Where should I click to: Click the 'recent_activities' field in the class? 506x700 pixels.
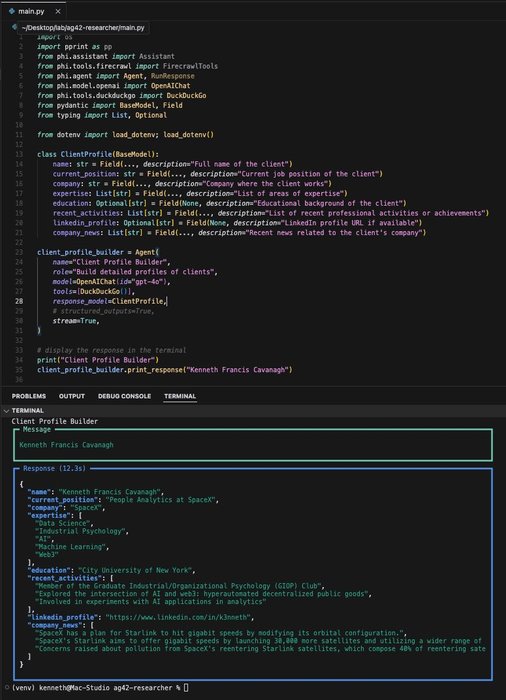point(271,213)
